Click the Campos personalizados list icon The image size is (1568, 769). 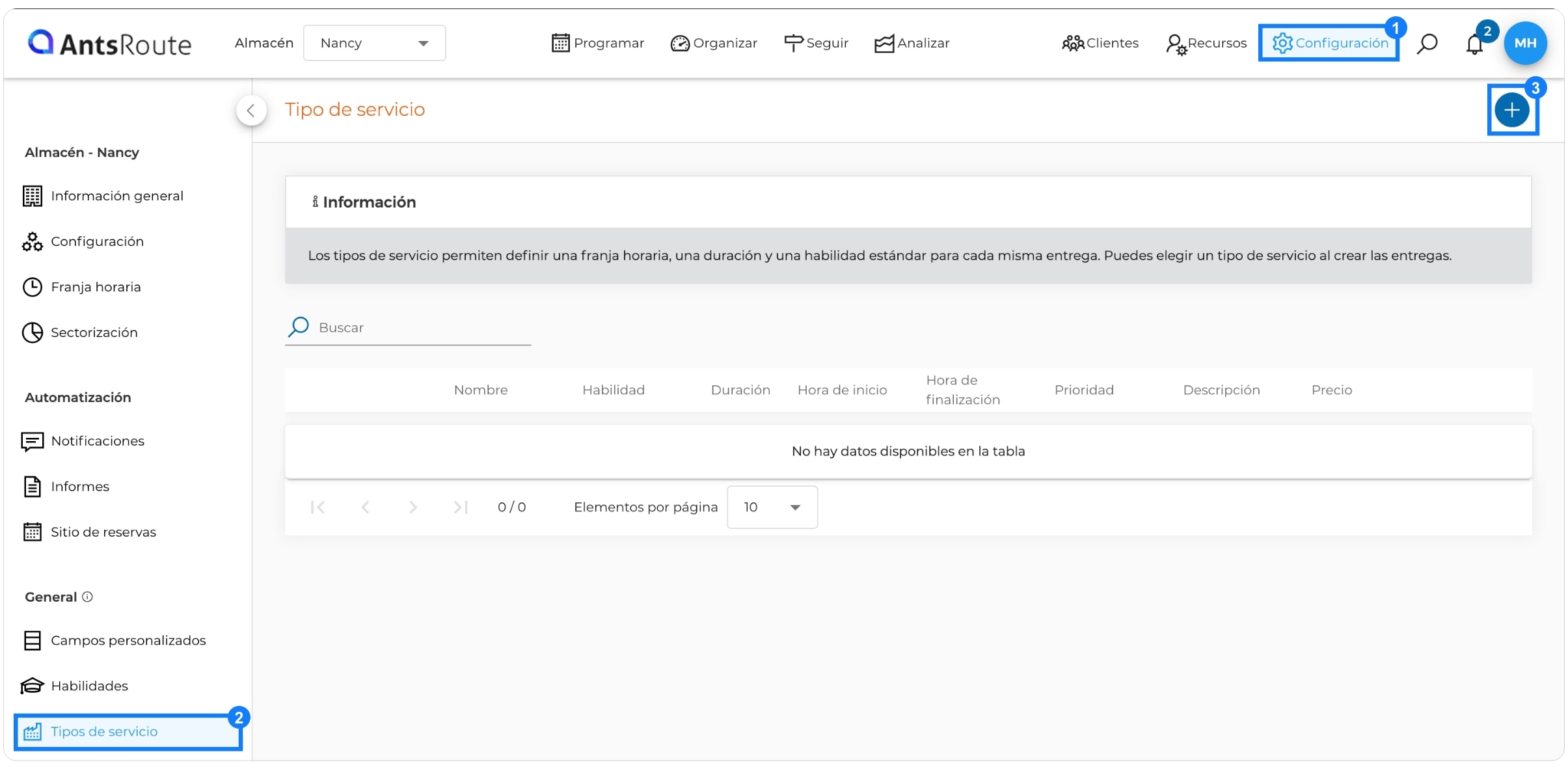pos(33,641)
